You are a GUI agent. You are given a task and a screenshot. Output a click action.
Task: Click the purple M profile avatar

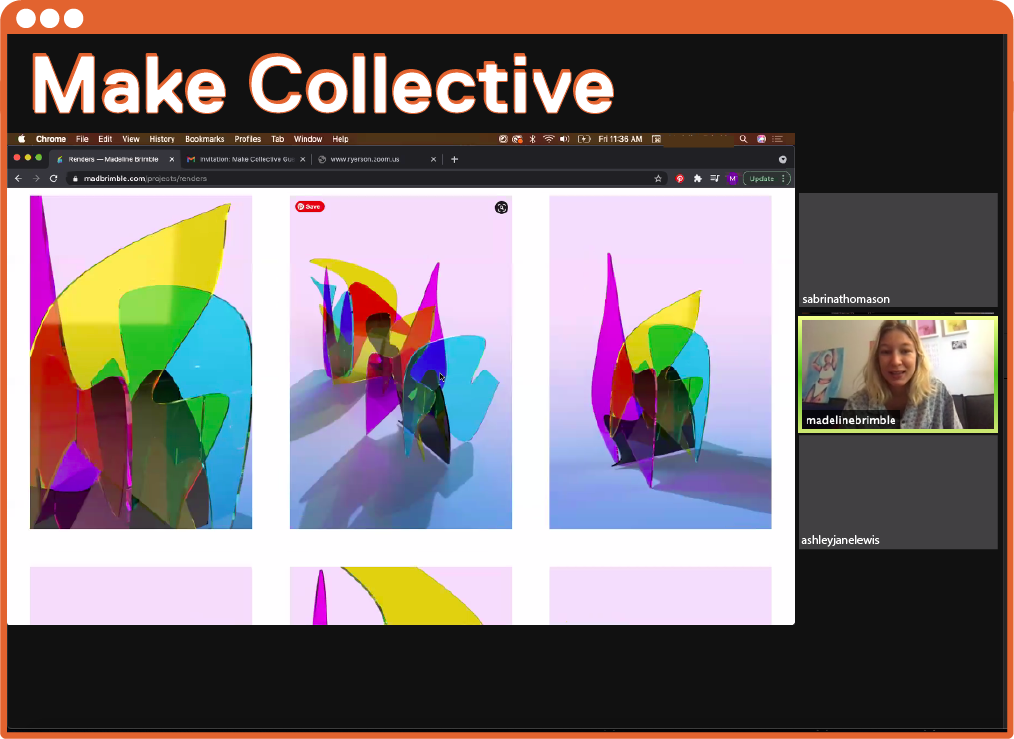[x=732, y=178]
